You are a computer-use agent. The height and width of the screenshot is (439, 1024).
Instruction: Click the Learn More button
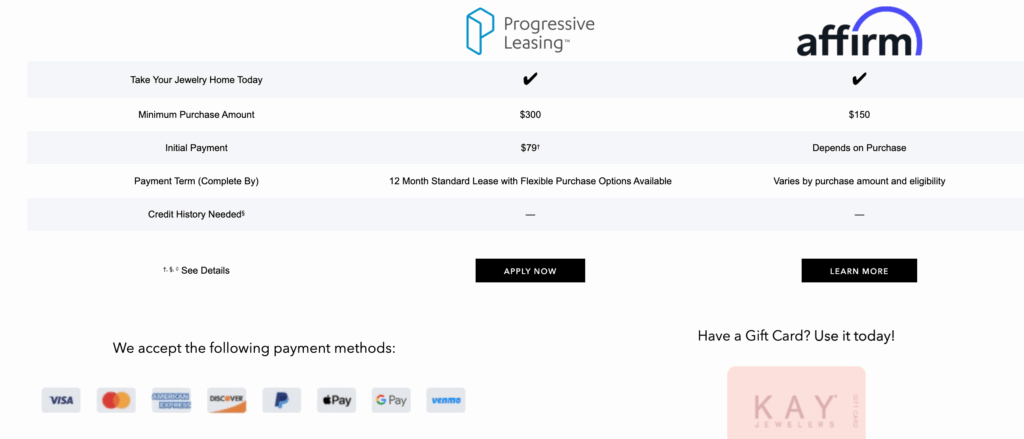859,270
